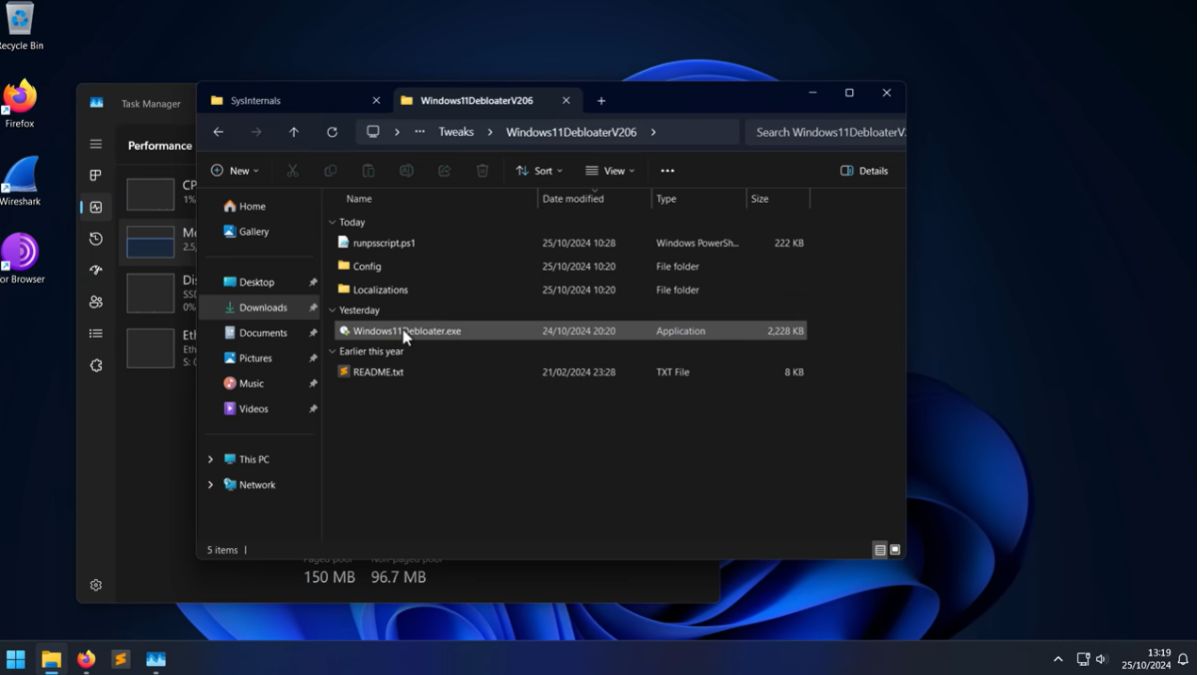Select the Downloads folder in the sidebar
Image resolution: width=1200 pixels, height=675 pixels.
coord(263,307)
